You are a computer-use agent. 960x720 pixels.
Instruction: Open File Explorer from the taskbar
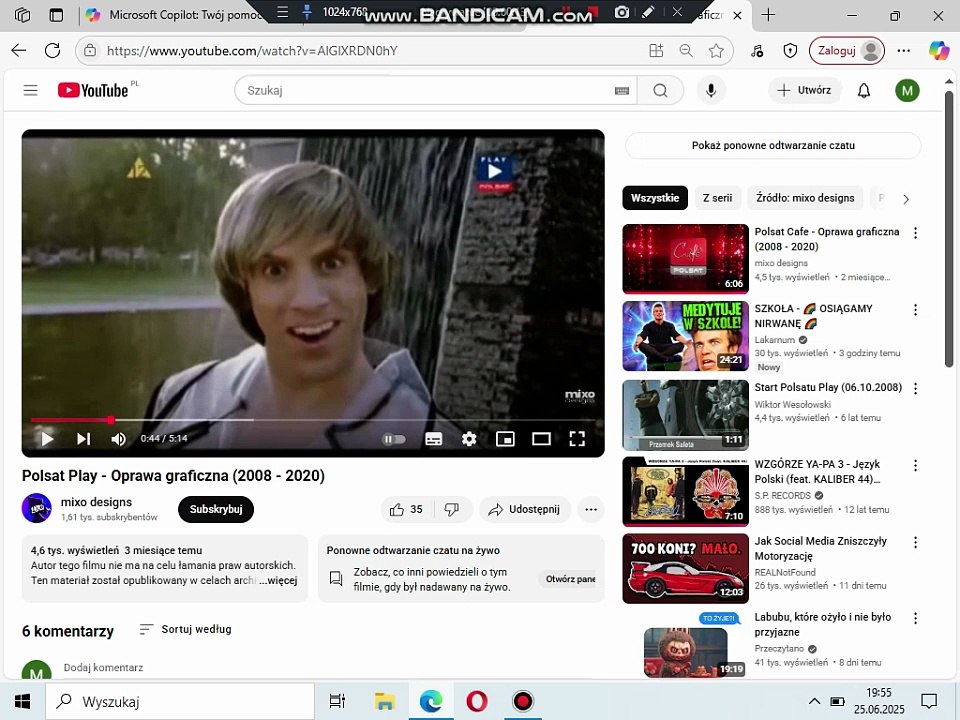384,702
